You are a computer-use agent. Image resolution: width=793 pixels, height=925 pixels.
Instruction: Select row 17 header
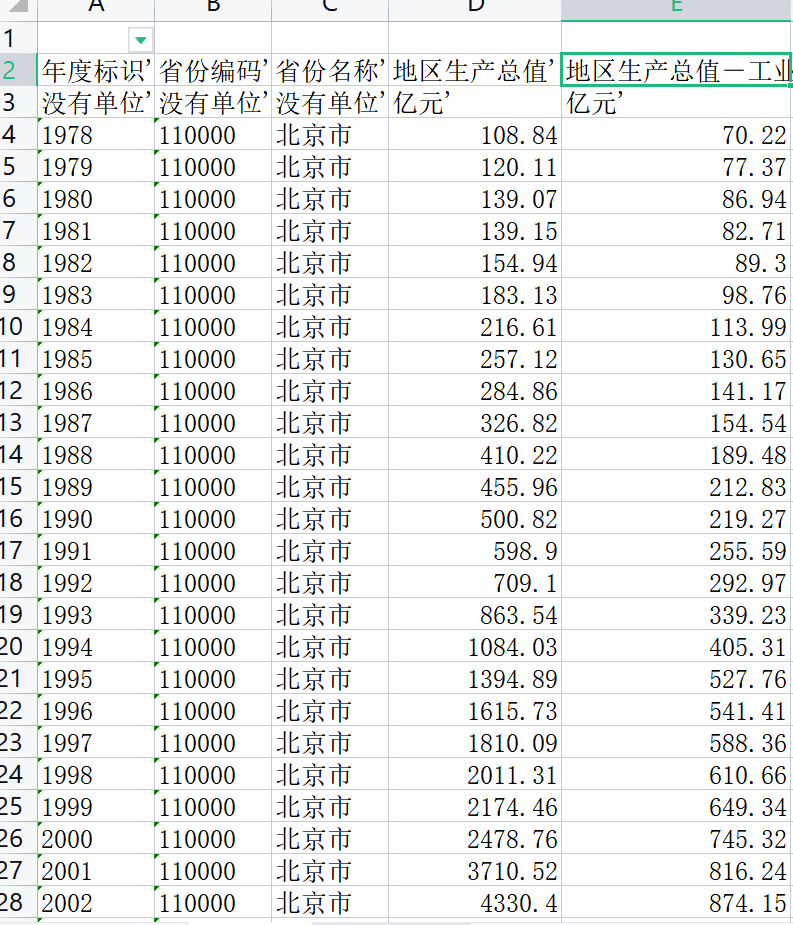tap(18, 550)
